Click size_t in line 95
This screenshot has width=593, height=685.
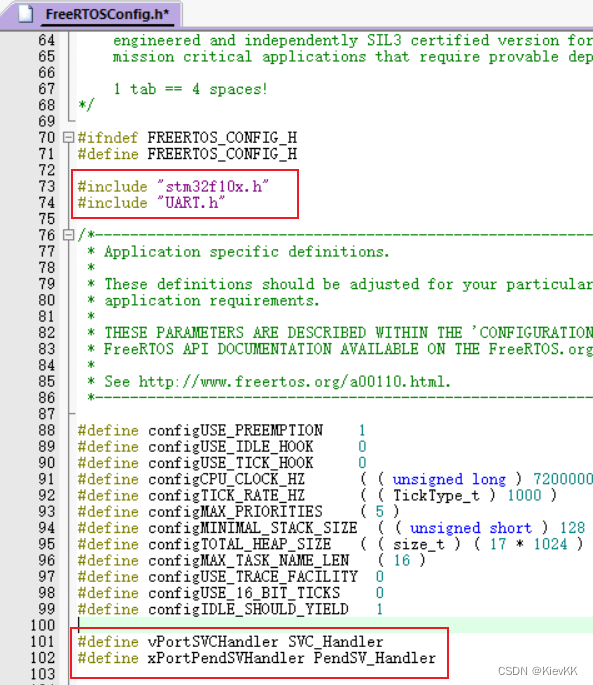(419, 544)
